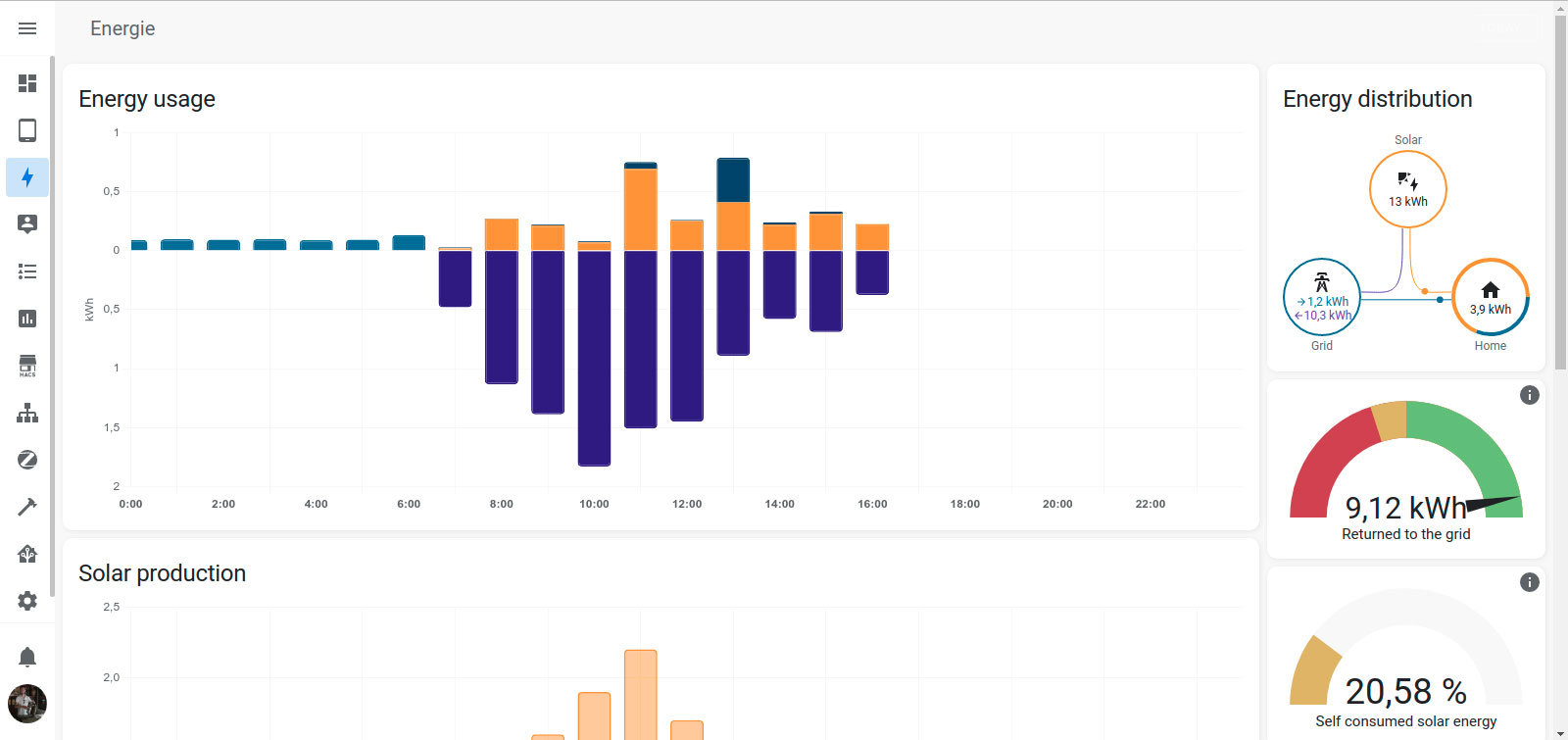
Task: Click the "Home" label below the home circle
Action: (1491, 346)
